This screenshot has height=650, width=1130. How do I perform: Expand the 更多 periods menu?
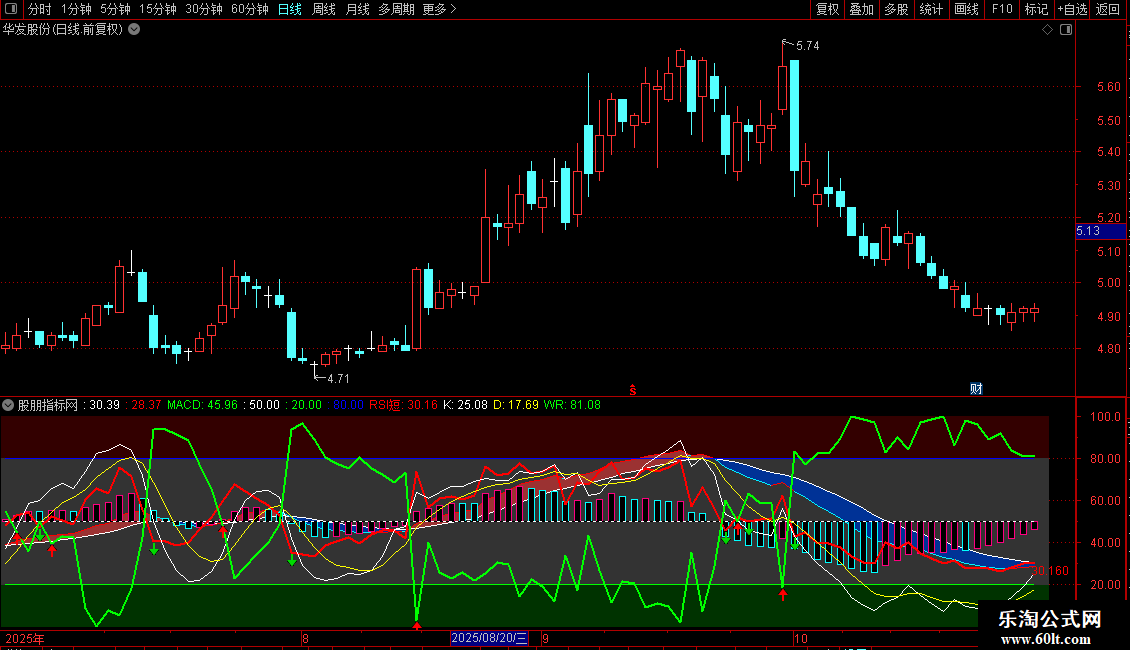(x=439, y=9)
